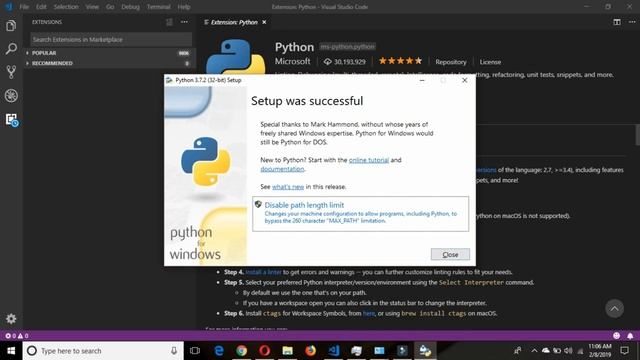Open the Edit menu
The width and height of the screenshot is (640, 360).
(41, 7)
